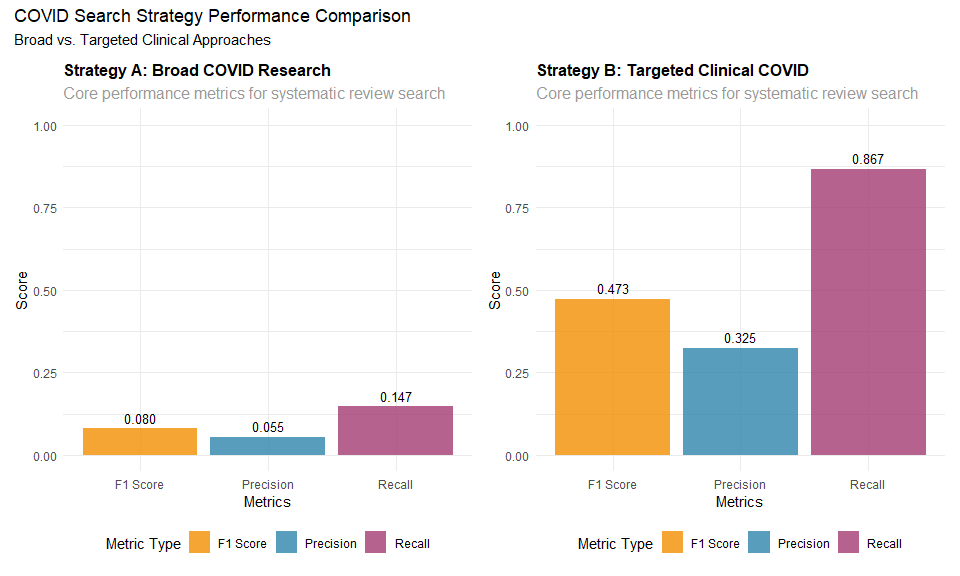This screenshot has width=960, height=576.
Task: Select the tall Recall bar in Strategy B
Action: pyautogui.click(x=868, y=312)
